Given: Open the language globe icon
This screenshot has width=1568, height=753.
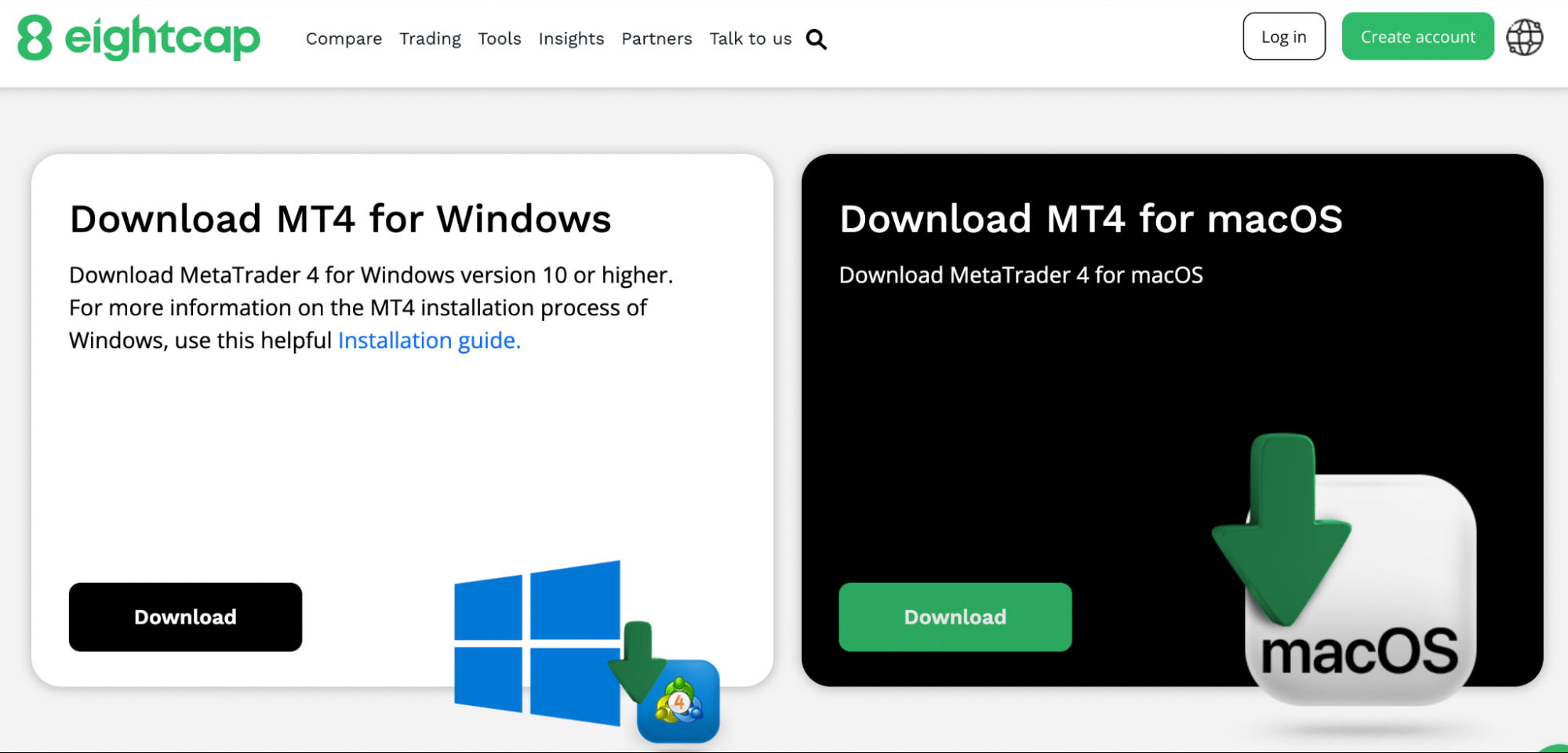Looking at the screenshot, I should click(x=1524, y=37).
